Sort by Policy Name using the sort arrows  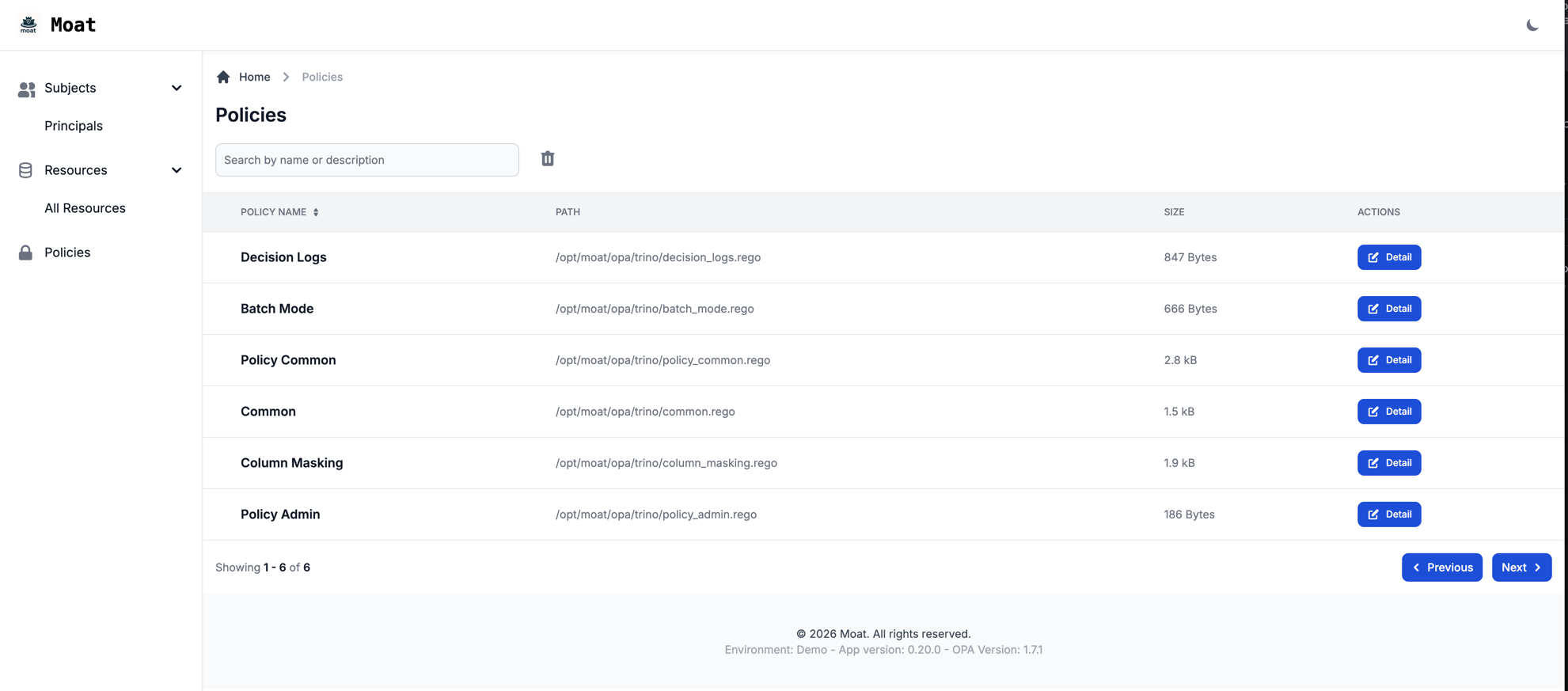[x=316, y=212]
